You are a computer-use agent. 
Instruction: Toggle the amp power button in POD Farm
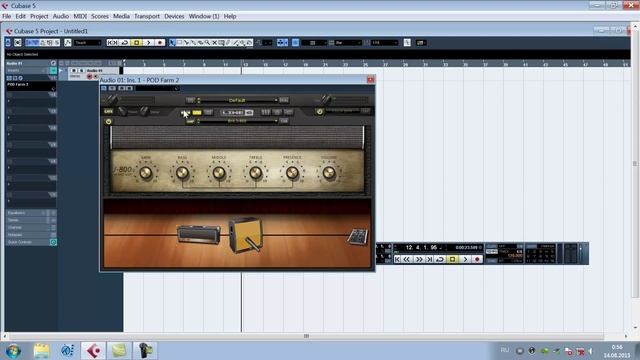point(108,121)
